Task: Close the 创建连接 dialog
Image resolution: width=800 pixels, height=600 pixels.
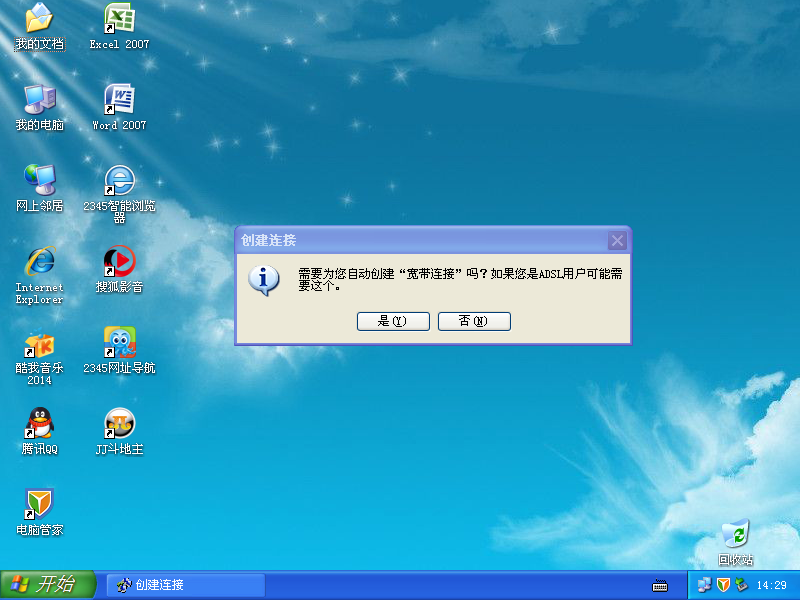Action: pyautogui.click(x=617, y=240)
